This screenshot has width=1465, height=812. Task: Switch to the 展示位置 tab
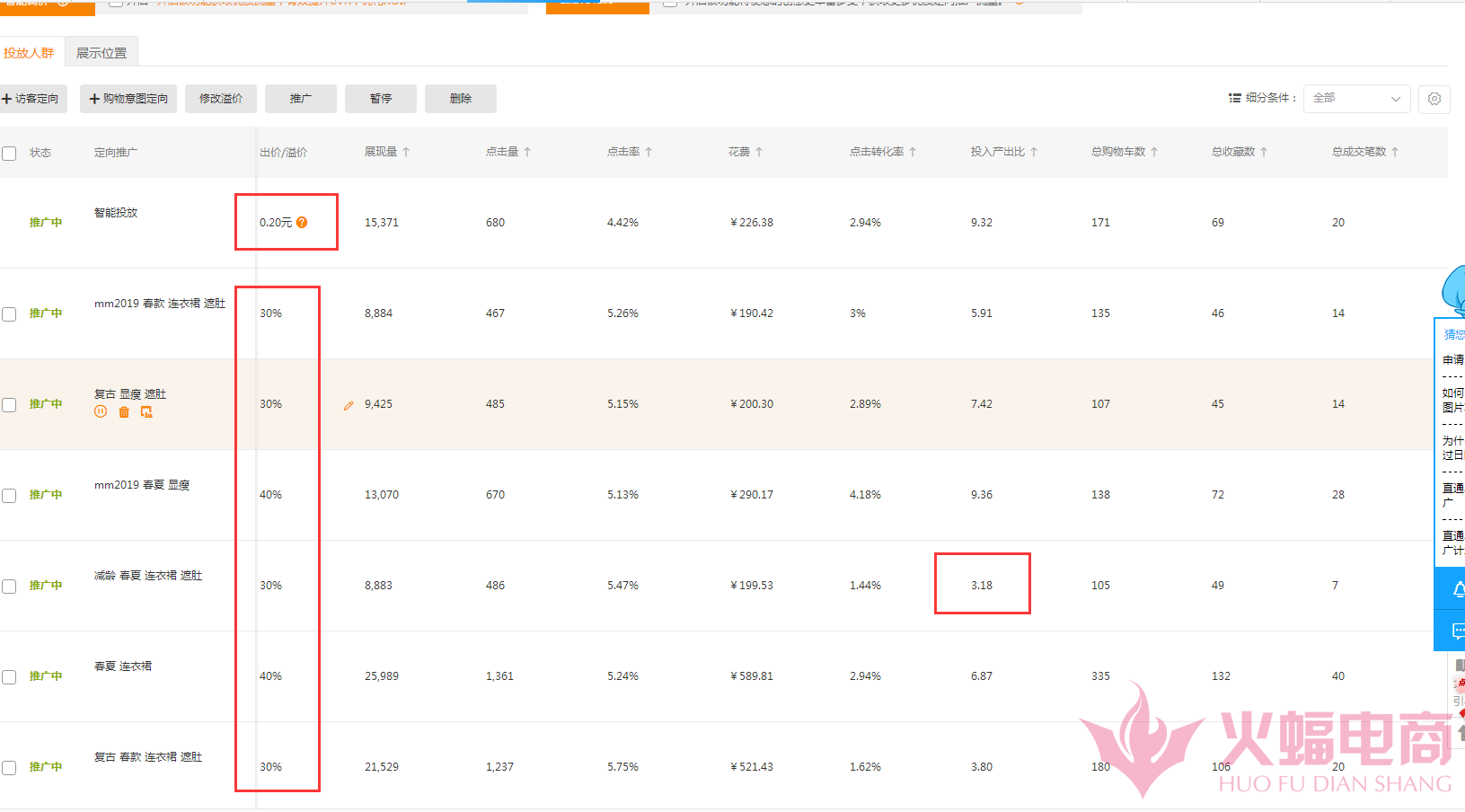coord(101,53)
